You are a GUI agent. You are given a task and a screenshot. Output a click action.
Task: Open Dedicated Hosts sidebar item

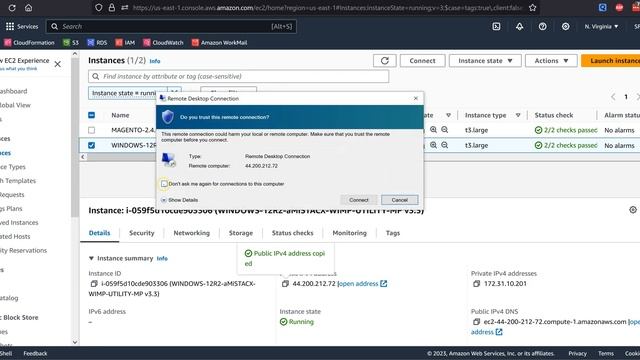click(15, 236)
